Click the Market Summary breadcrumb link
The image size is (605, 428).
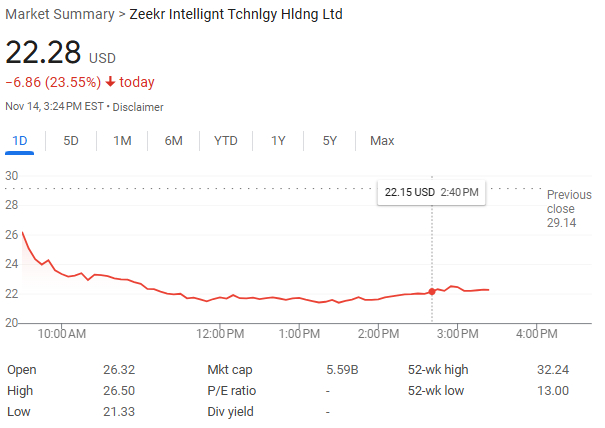(x=59, y=15)
